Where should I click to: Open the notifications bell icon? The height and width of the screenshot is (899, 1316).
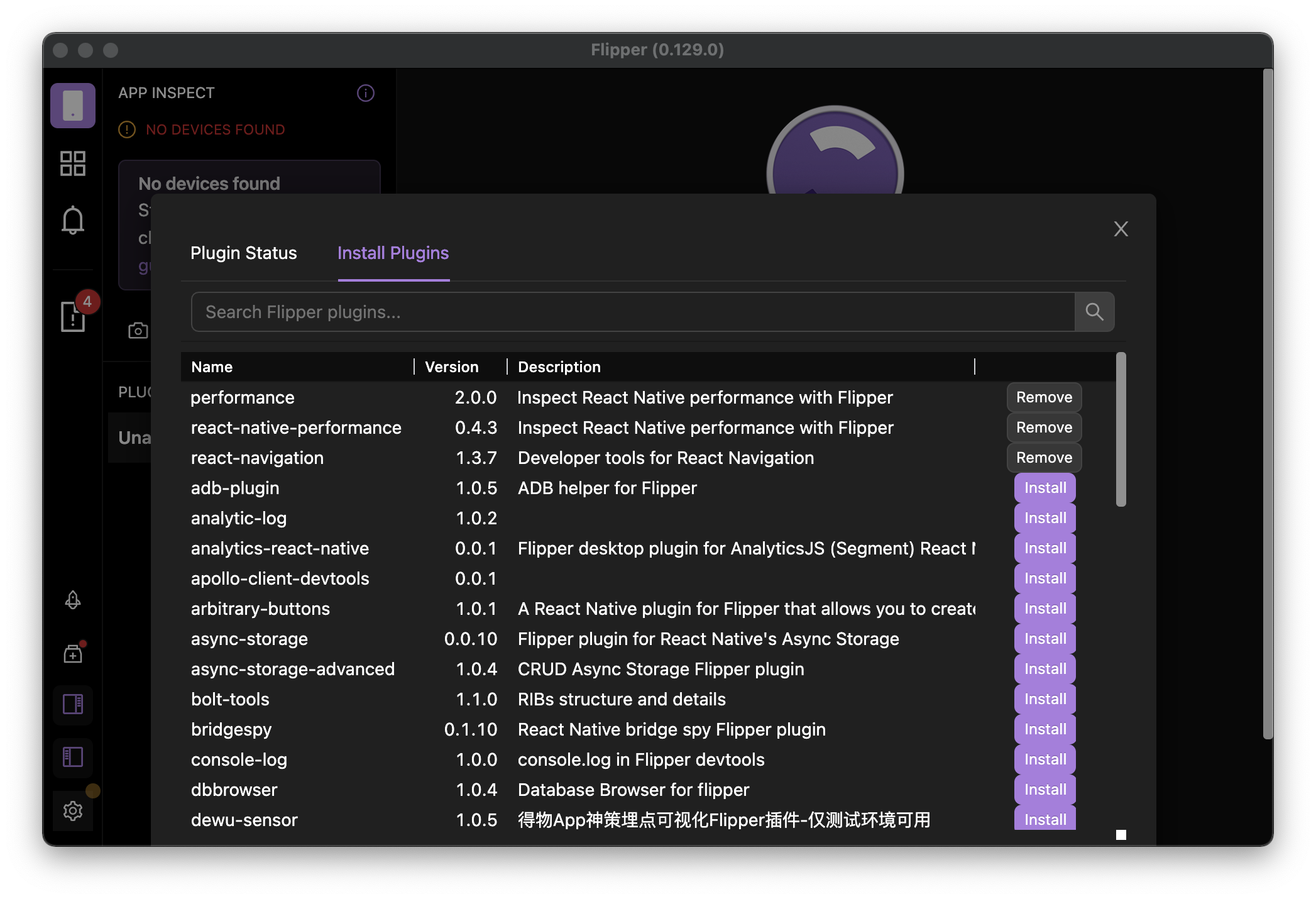pyautogui.click(x=73, y=220)
